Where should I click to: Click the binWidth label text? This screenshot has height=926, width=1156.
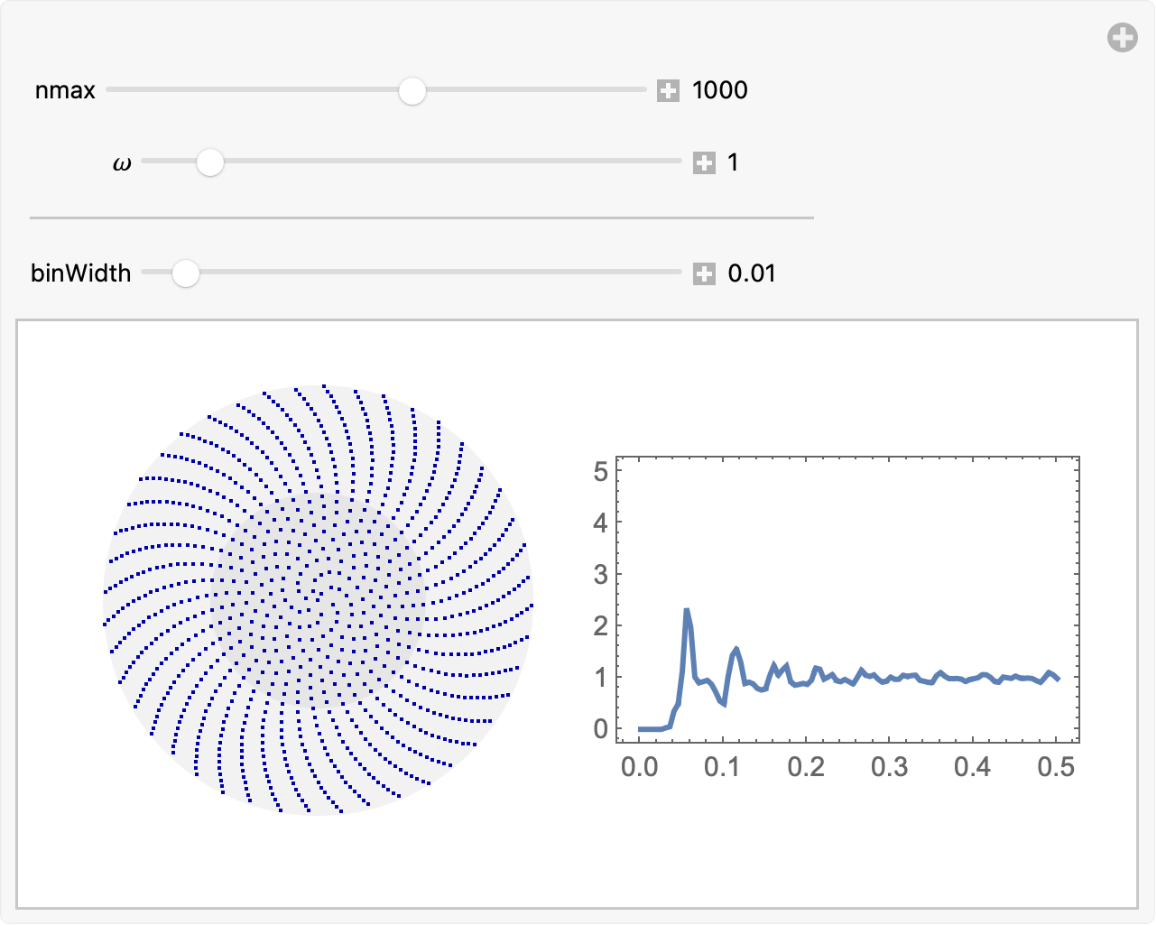point(81,273)
